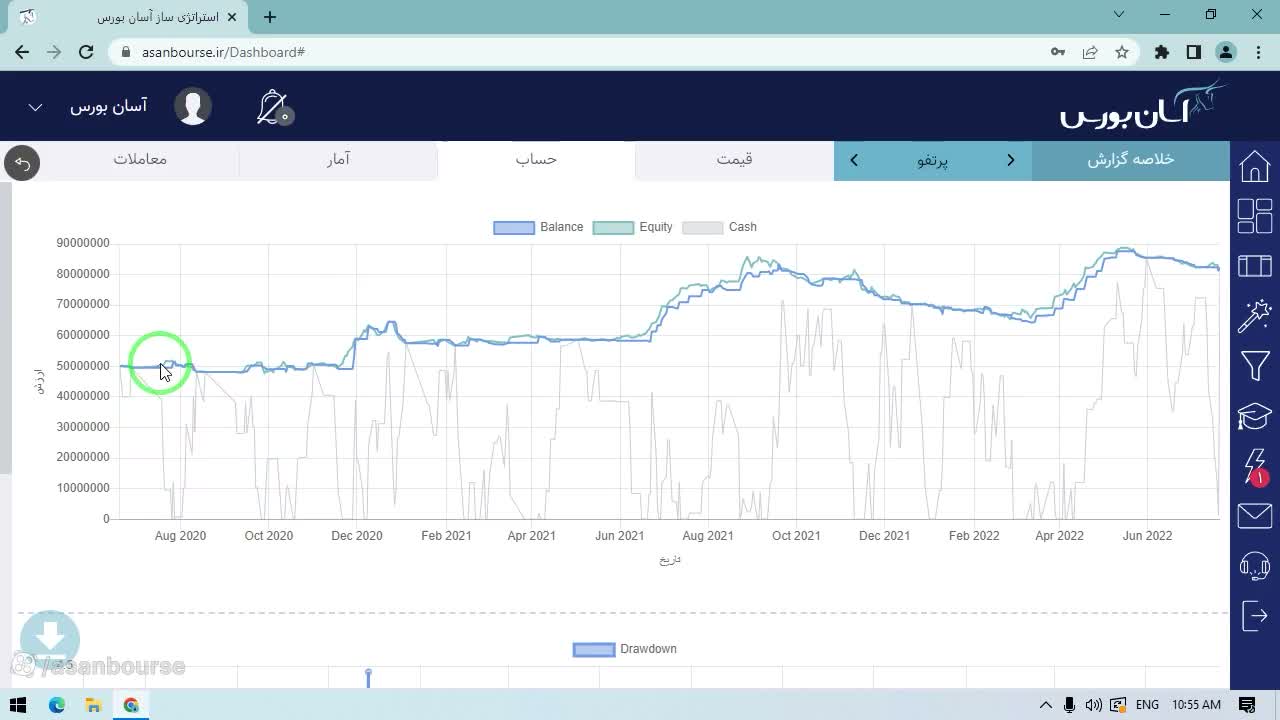
Task: Toggle the Balance series in chart legend
Action: 538,227
